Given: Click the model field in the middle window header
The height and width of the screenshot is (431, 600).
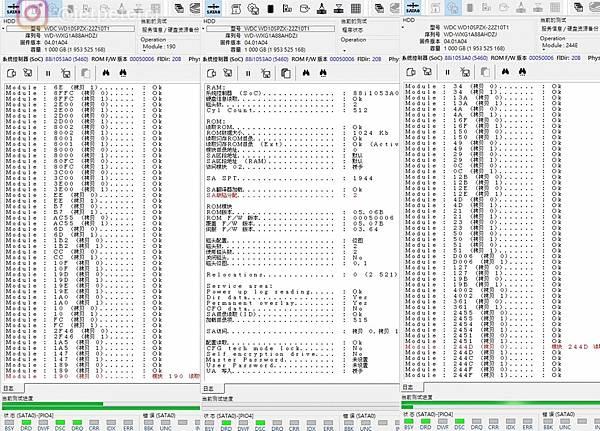Looking at the screenshot, I should point(270,29).
